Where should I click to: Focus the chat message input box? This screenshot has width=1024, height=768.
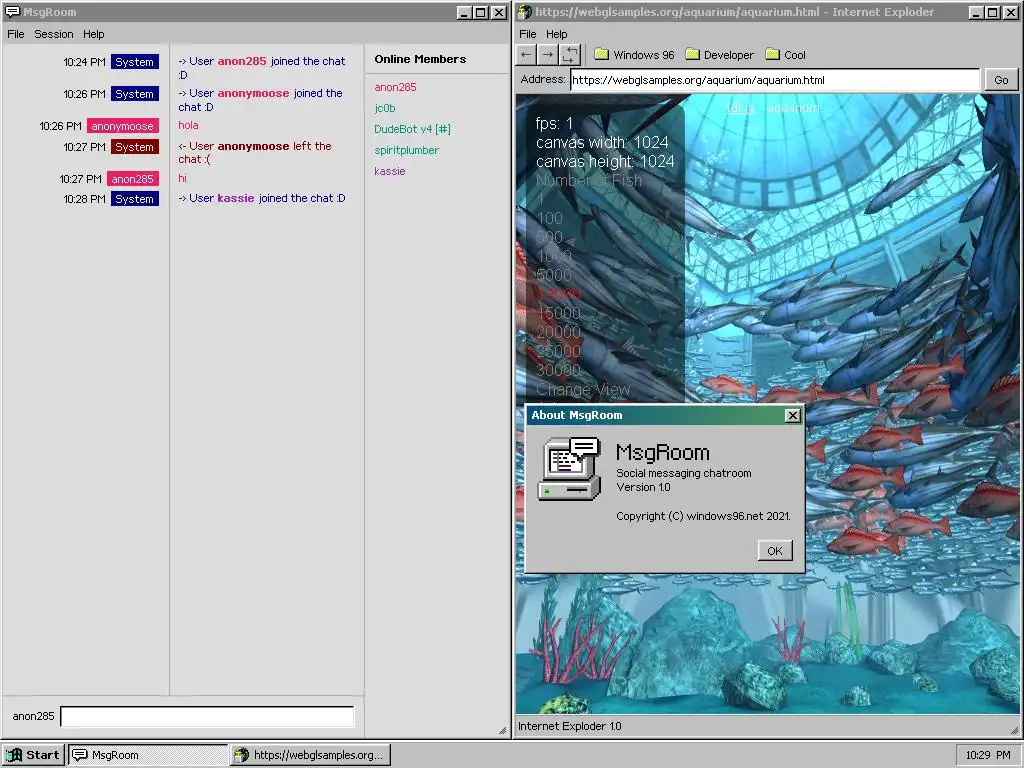pyautogui.click(x=207, y=716)
